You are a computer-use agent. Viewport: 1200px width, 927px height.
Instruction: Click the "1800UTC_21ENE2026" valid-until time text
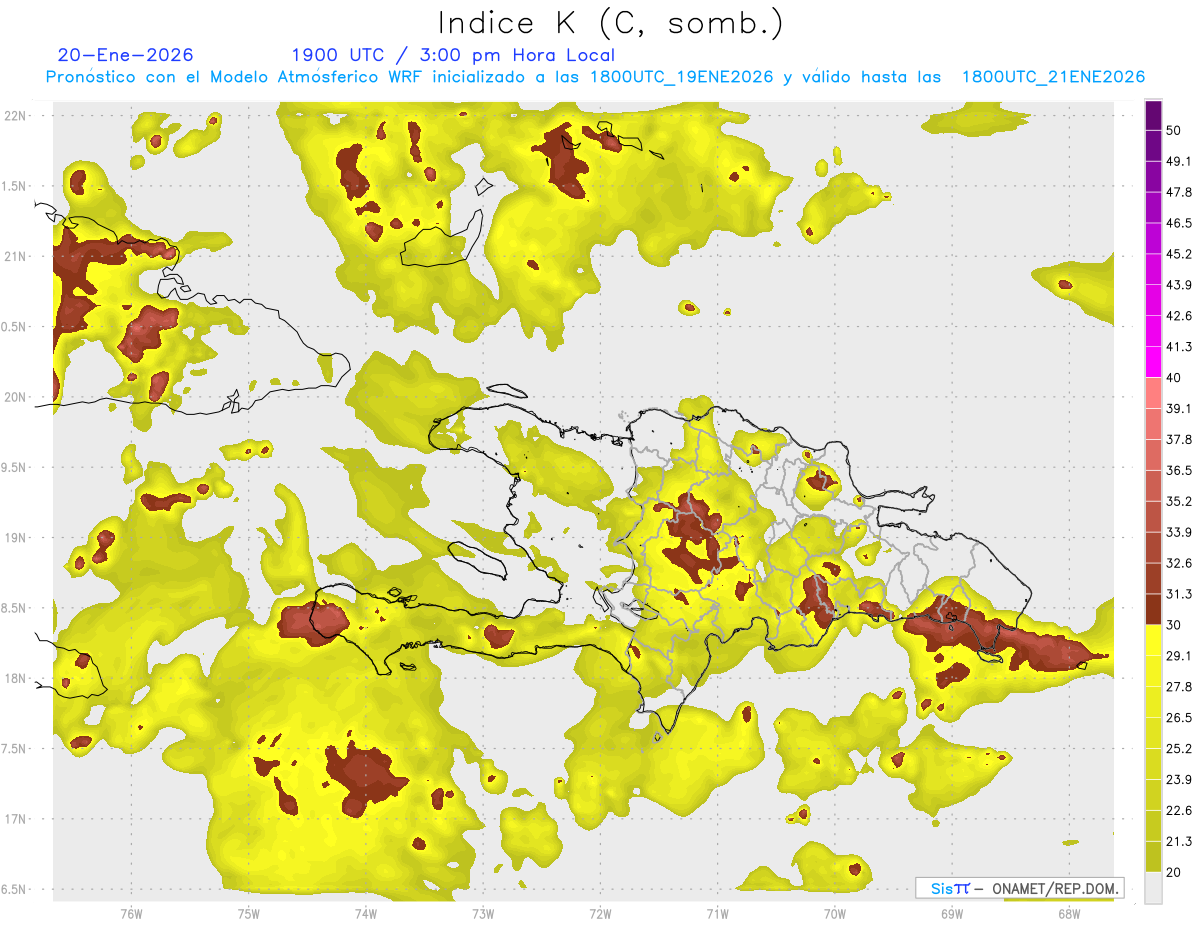pyautogui.click(x=1053, y=77)
